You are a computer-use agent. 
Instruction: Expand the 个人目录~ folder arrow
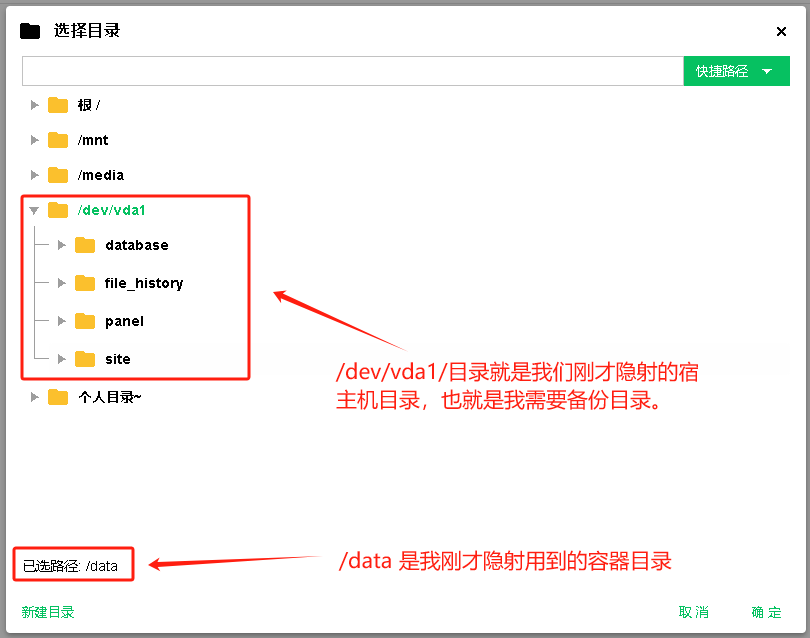[35, 397]
